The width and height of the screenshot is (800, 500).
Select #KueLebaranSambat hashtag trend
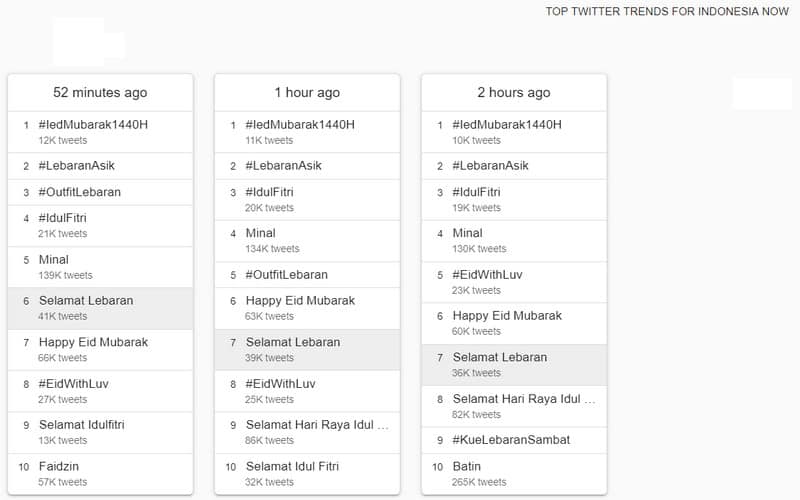(511, 440)
